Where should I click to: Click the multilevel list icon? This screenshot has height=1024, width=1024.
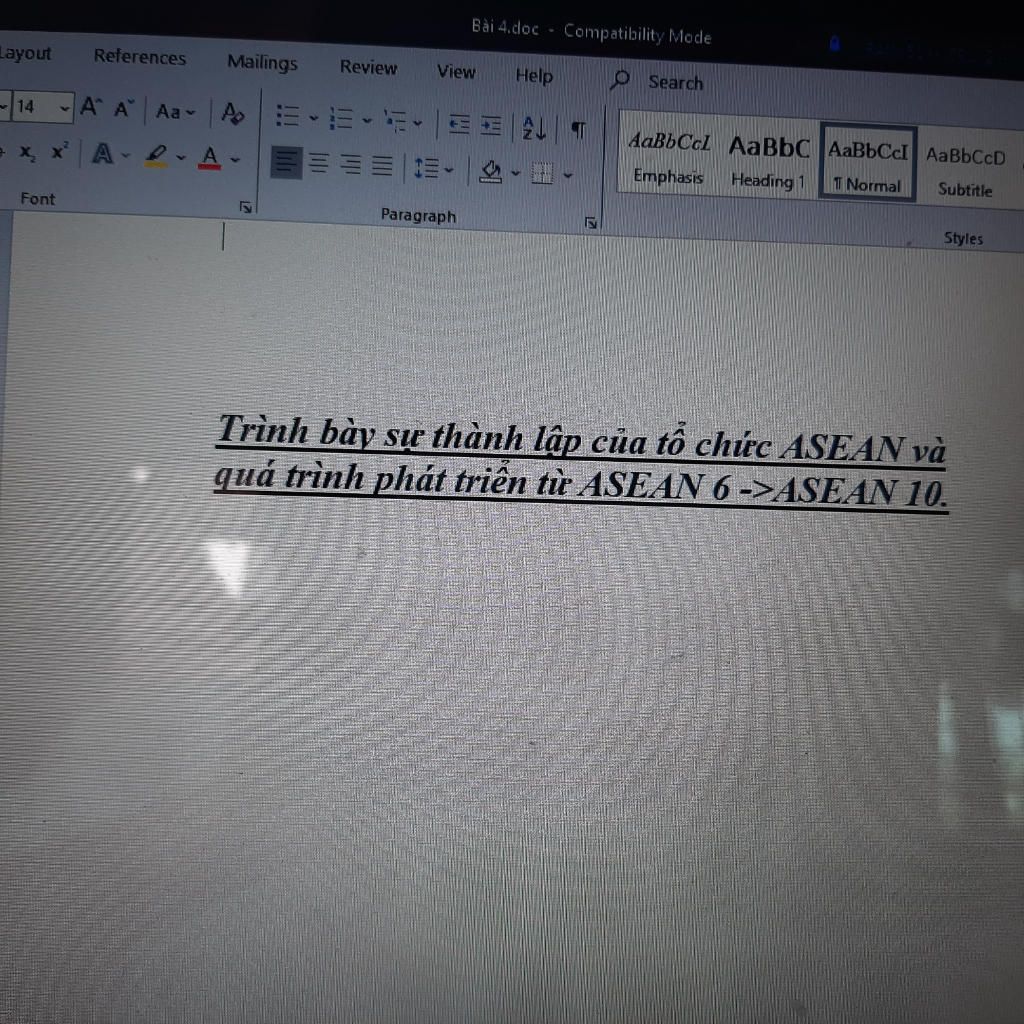click(396, 121)
